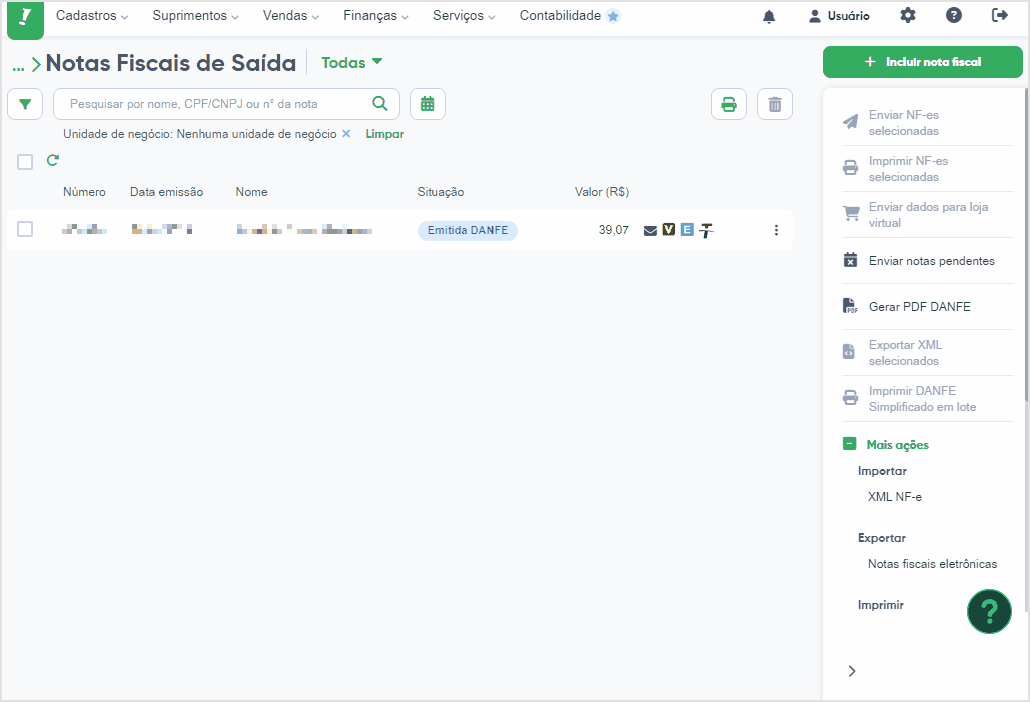Viewport: 1030px width, 702px height.
Task: Click Exportar XML selecionados
Action: click(x=927, y=353)
